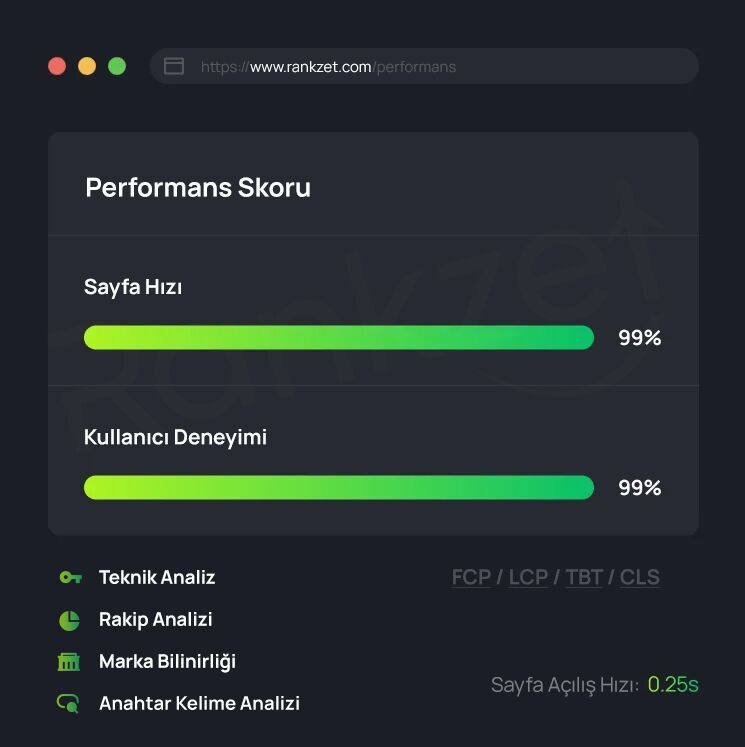Click the search bubble icon beside Anahtar Kelime Analizi
745x747 pixels.
(x=68, y=703)
